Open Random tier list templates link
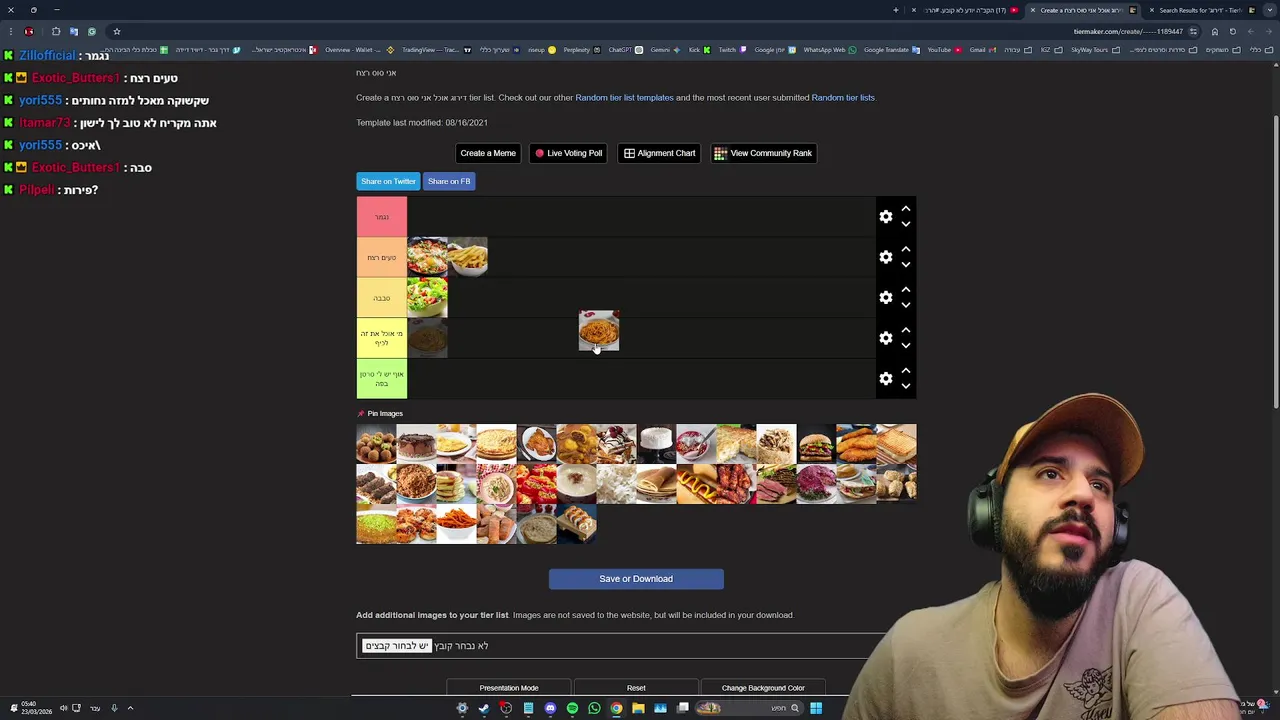 click(x=624, y=98)
